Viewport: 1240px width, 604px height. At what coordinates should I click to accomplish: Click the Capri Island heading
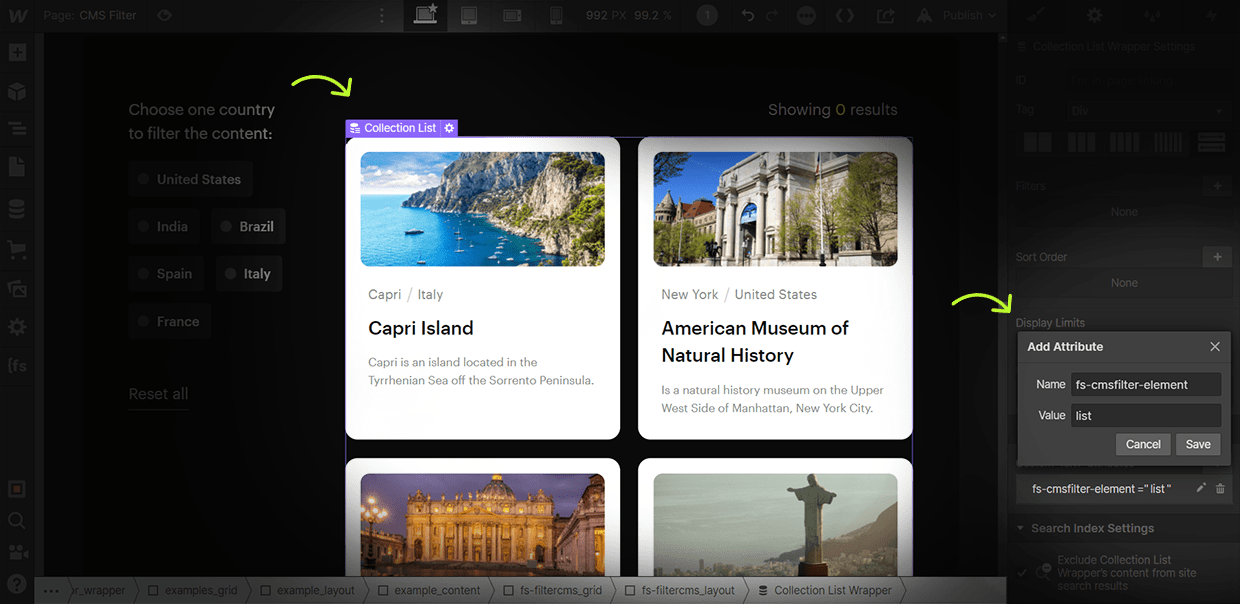(x=421, y=328)
